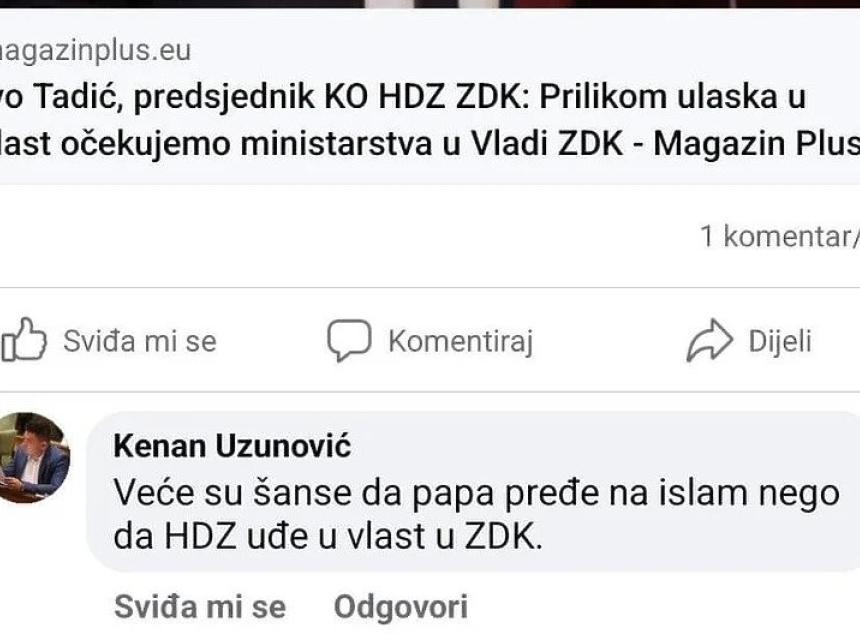Click the share arrow icon

coord(709,341)
